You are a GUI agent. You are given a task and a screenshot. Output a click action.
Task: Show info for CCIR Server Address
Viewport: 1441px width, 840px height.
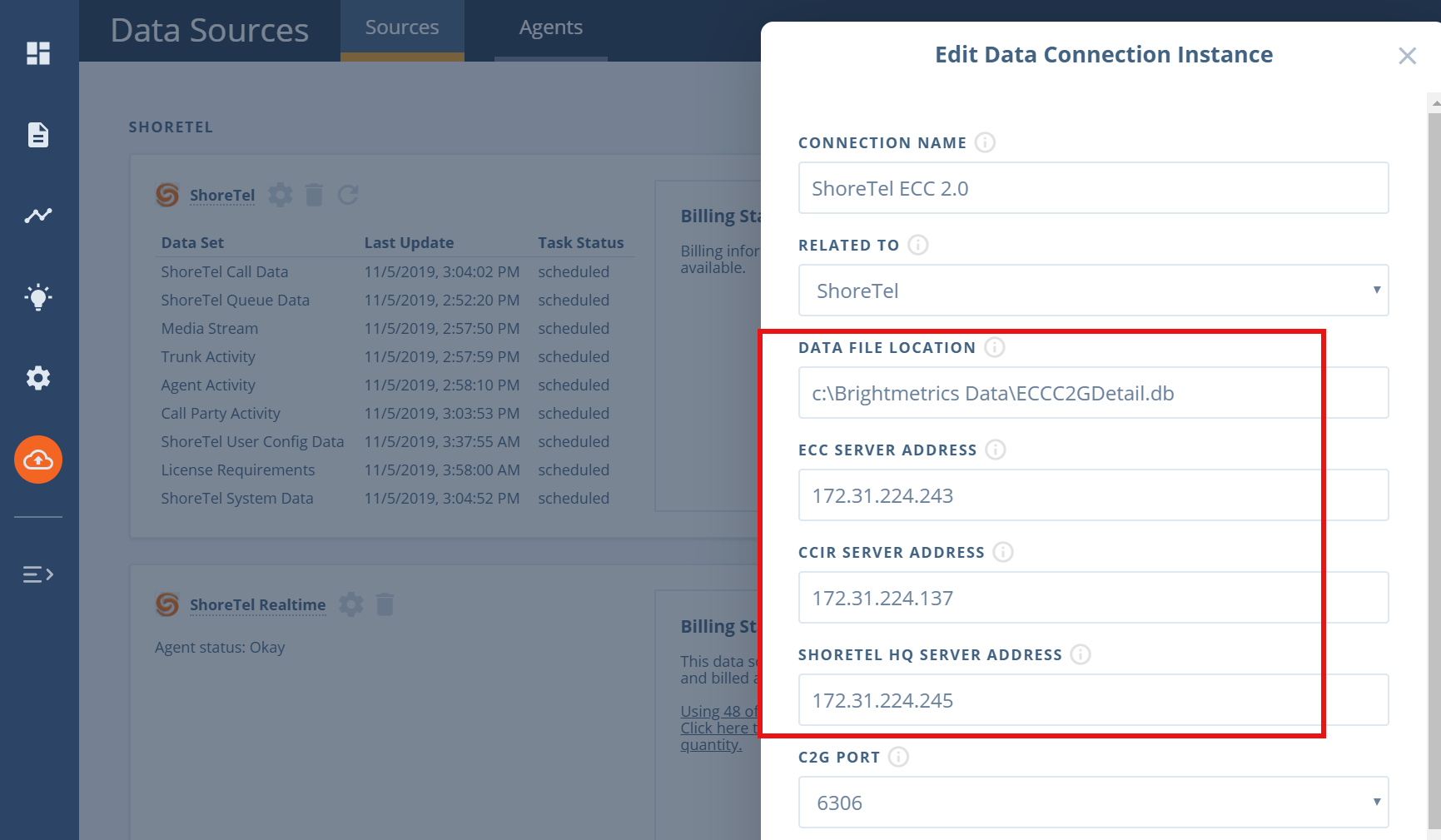pos(1003,552)
